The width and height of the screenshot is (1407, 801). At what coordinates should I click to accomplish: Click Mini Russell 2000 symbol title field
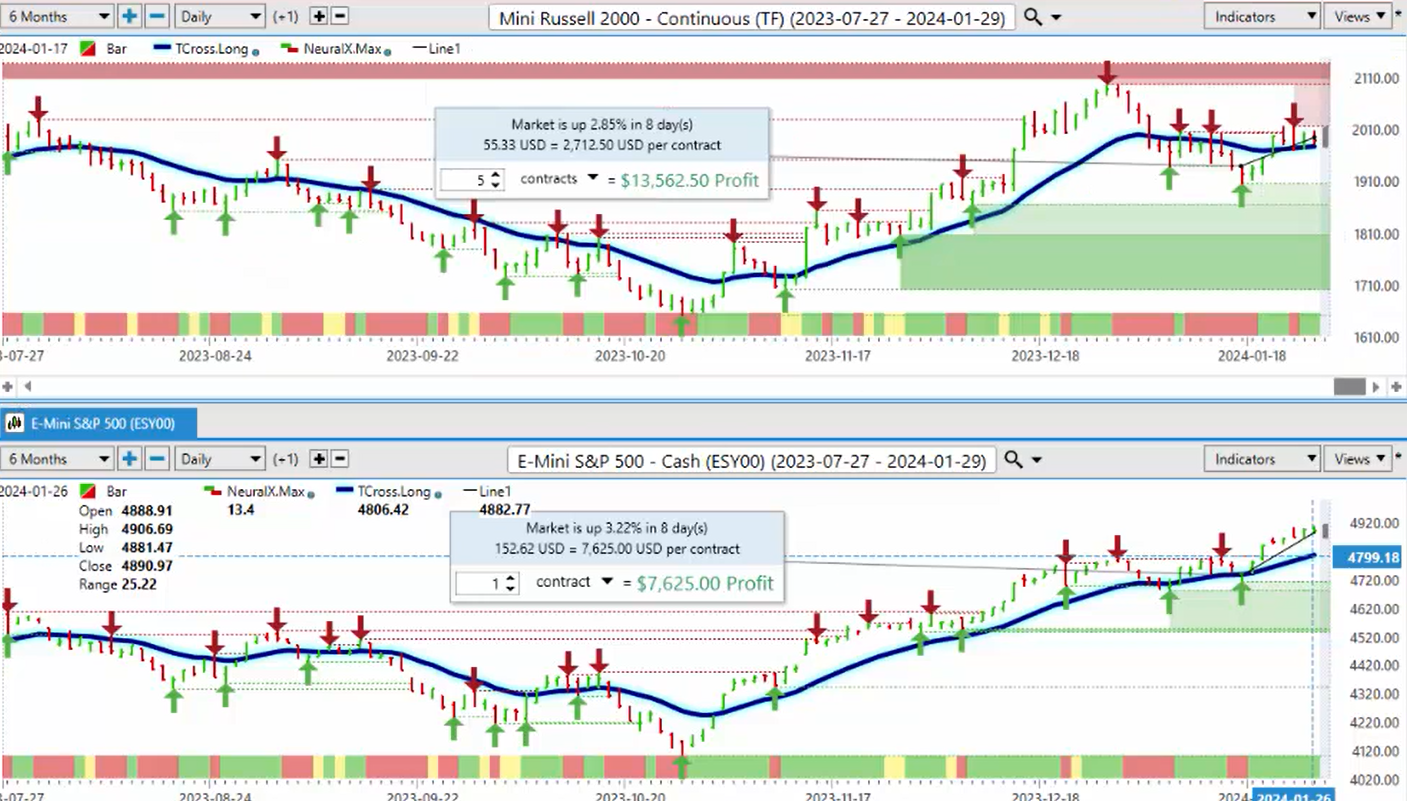click(x=753, y=17)
